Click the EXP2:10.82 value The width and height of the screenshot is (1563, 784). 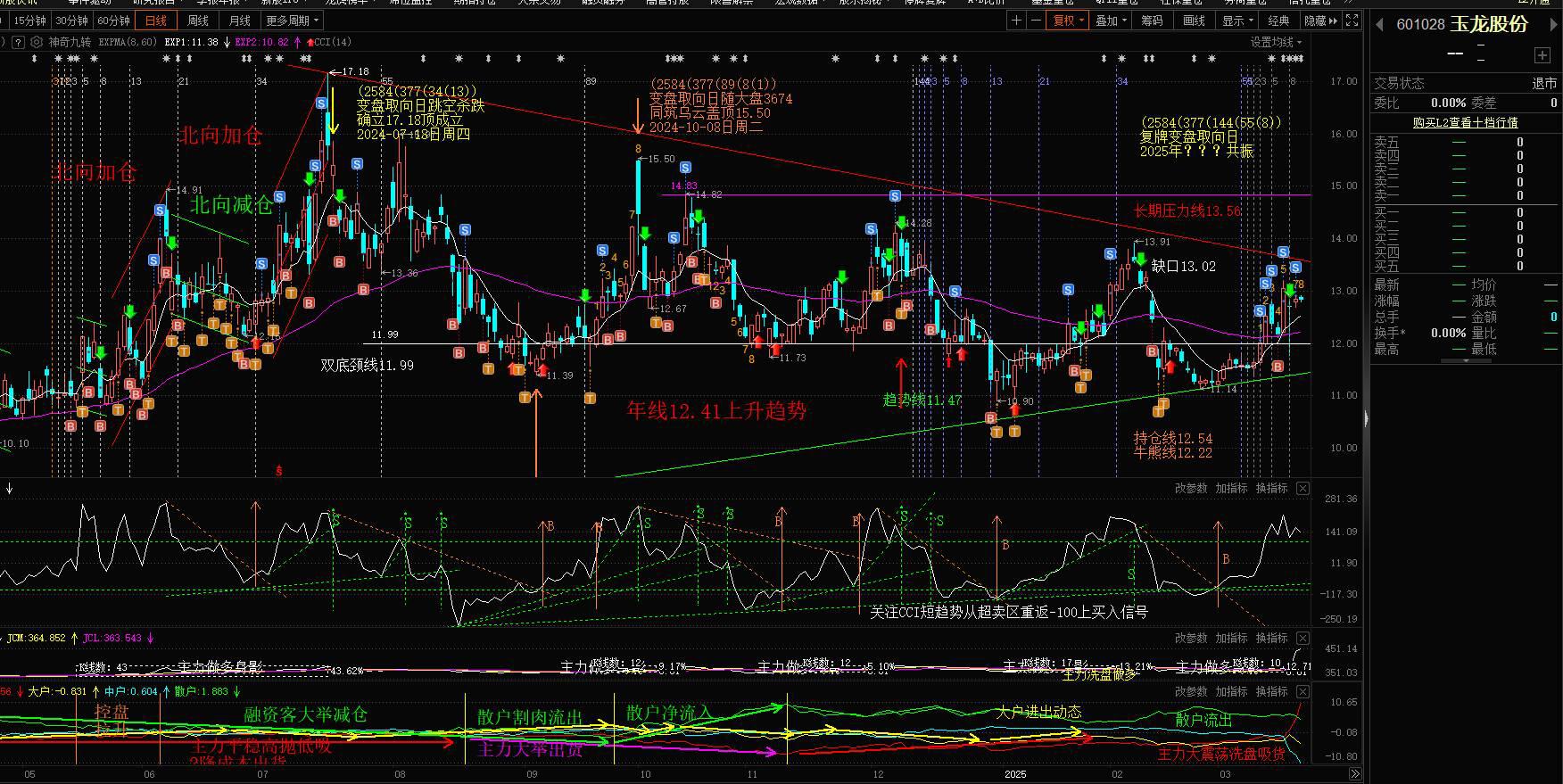click(262, 42)
